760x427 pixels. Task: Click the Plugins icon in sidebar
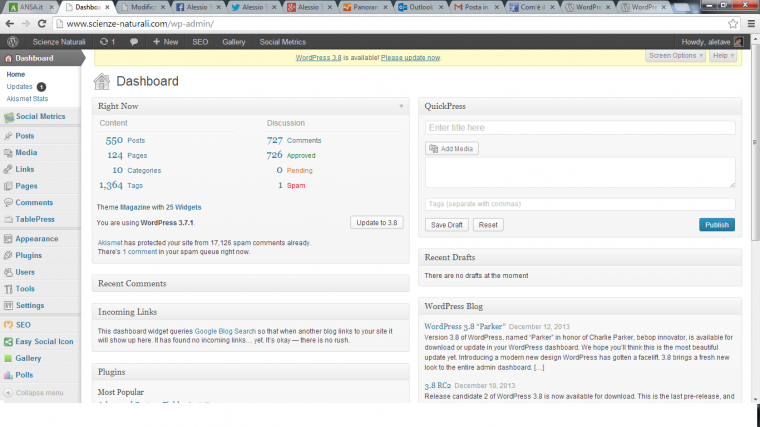coord(8,255)
